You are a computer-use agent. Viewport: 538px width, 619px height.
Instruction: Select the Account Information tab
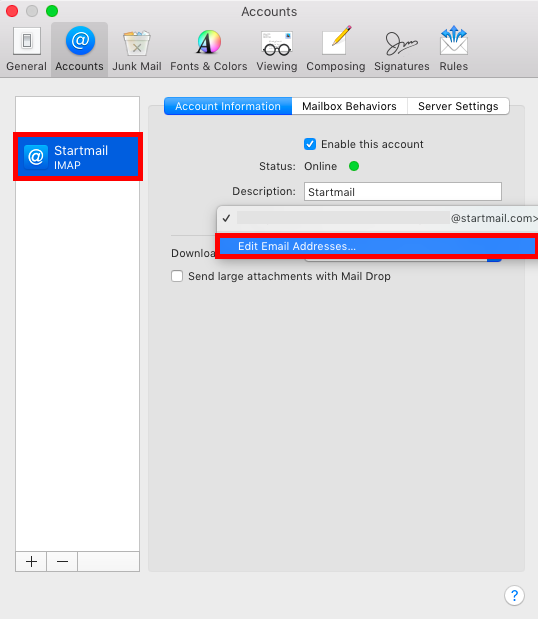[x=228, y=106]
